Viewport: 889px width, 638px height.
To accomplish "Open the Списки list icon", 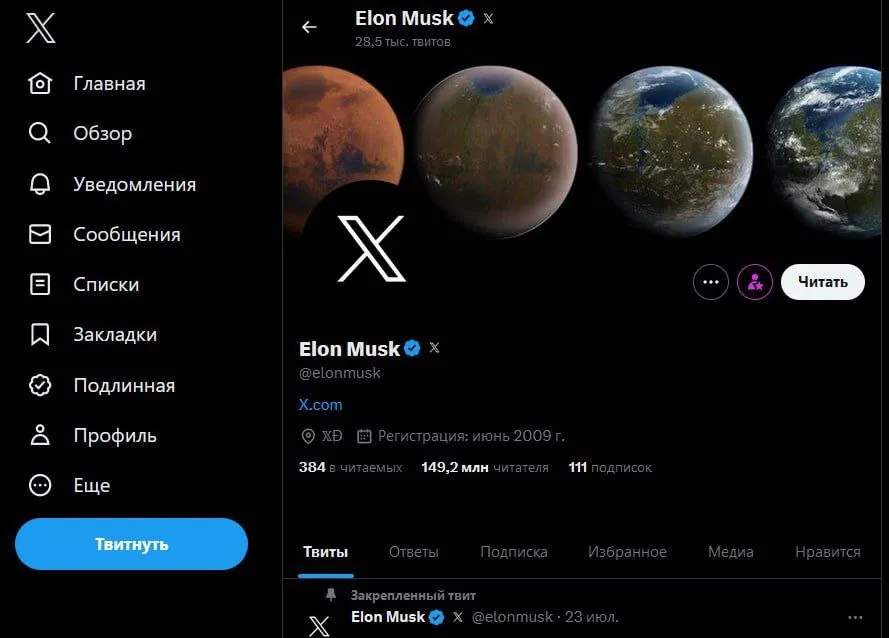I will pos(40,284).
